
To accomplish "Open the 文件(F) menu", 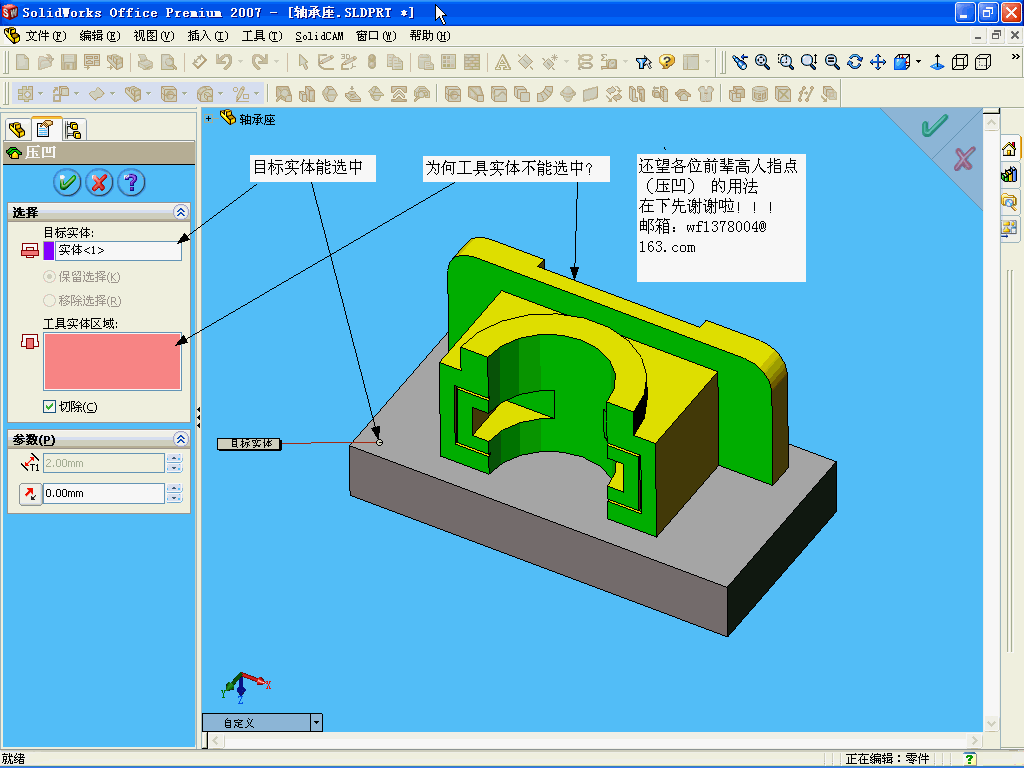I will (x=46, y=36).
